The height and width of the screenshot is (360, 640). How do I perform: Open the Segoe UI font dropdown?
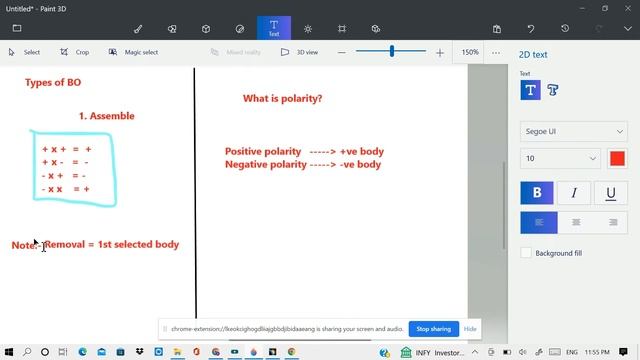[x=574, y=131]
